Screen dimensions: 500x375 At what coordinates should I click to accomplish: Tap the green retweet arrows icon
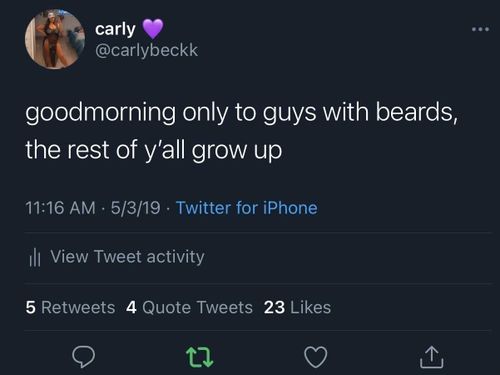coord(199,357)
